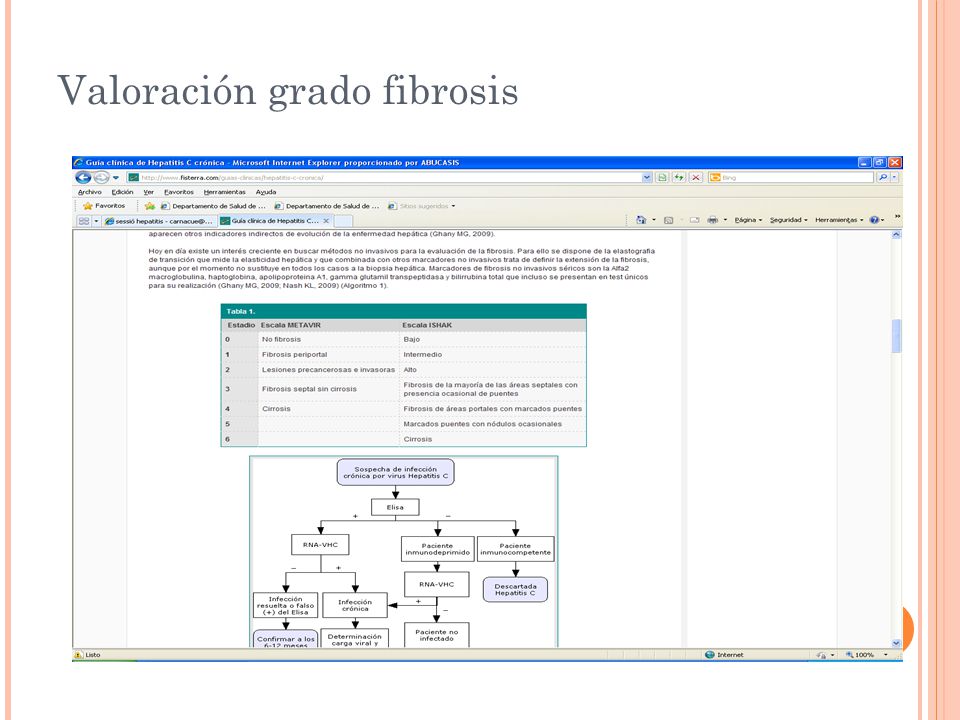Open the tab list dropdown arrow
Viewport: 960px width, 720px height.
tap(96, 221)
